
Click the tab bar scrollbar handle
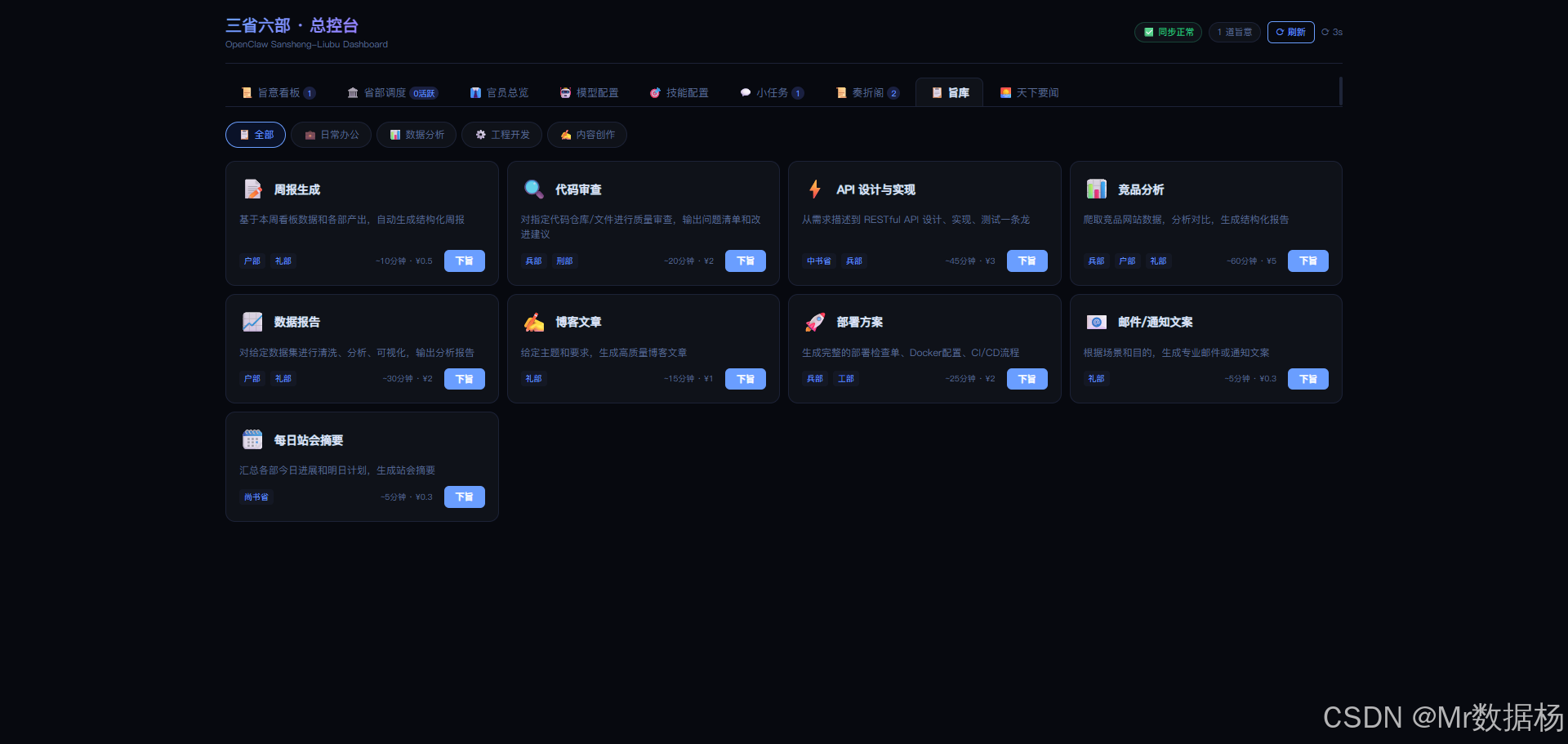[x=1340, y=91]
